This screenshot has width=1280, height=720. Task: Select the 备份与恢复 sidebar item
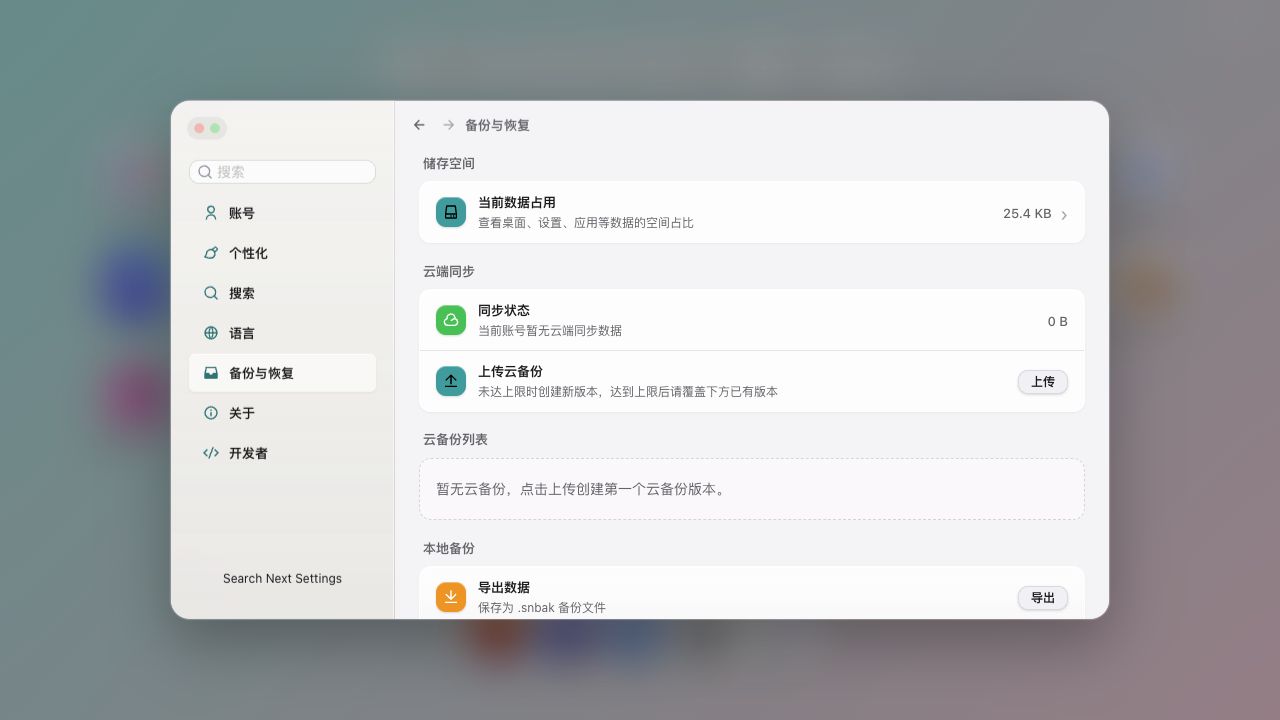point(282,373)
